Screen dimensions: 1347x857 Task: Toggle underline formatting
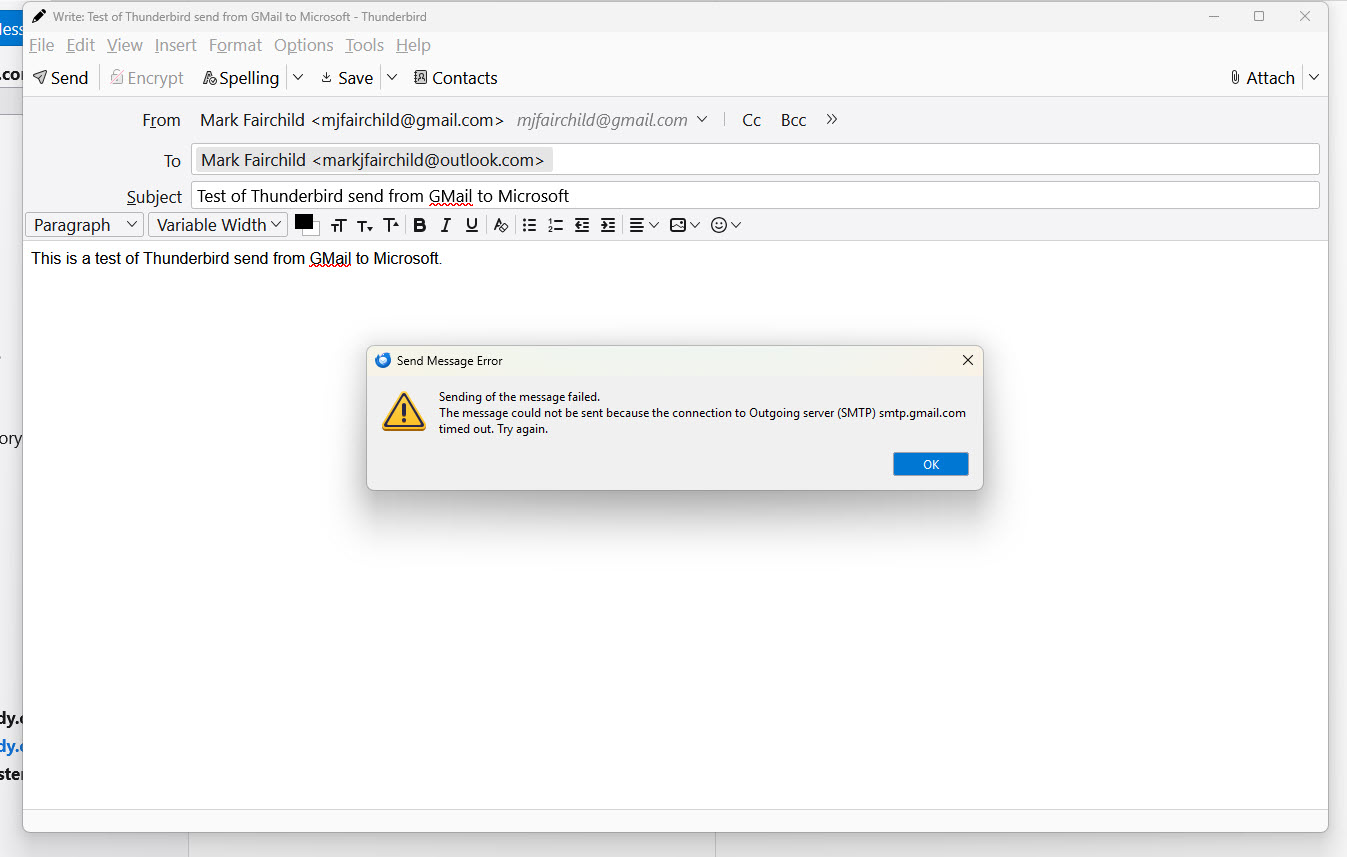(472, 225)
